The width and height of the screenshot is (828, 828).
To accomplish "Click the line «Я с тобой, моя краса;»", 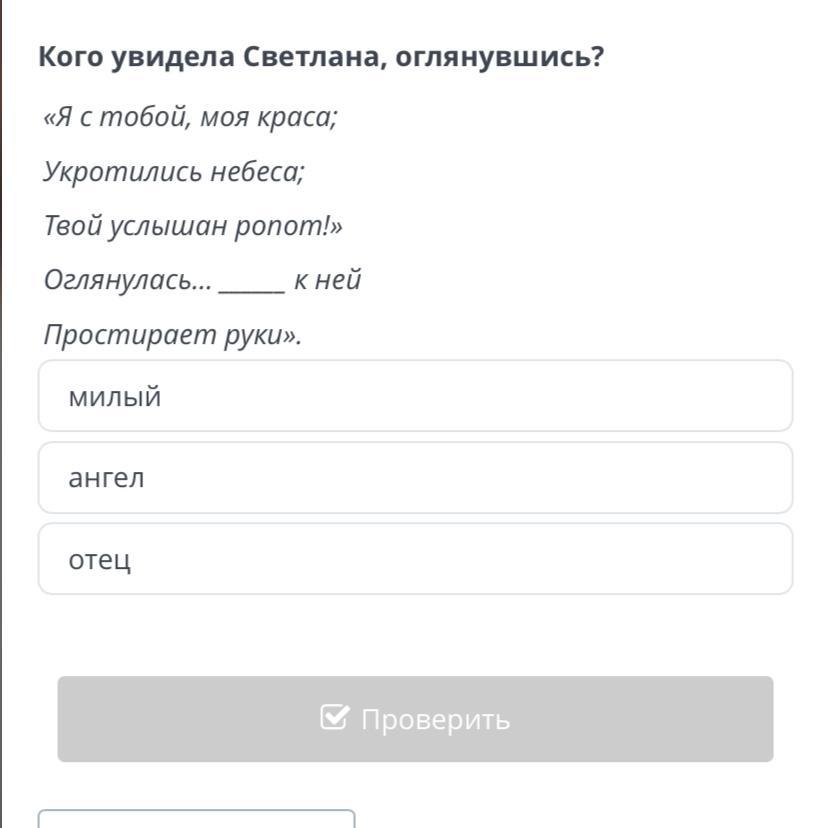I will [191, 118].
